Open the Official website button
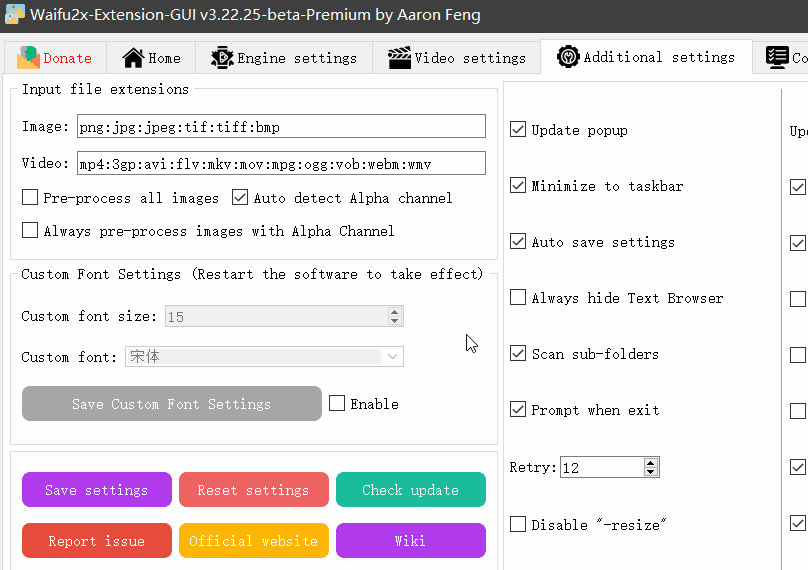Image resolution: width=808 pixels, height=570 pixels. 254,541
